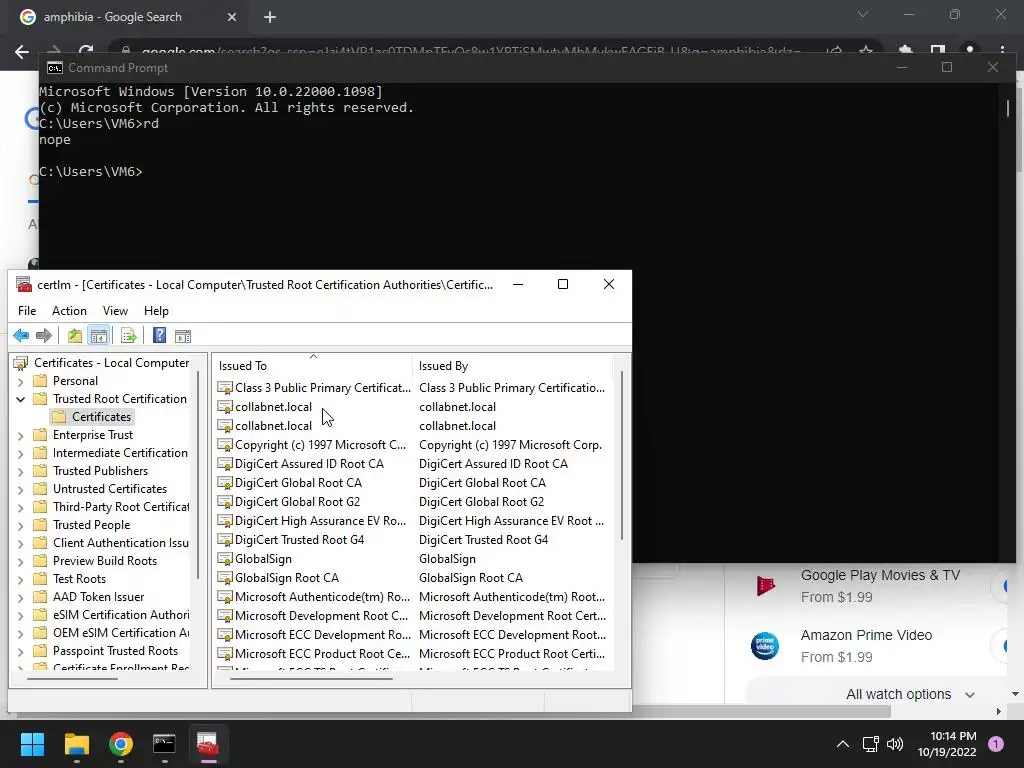Switch to Command Prompt taskbar icon

164,744
